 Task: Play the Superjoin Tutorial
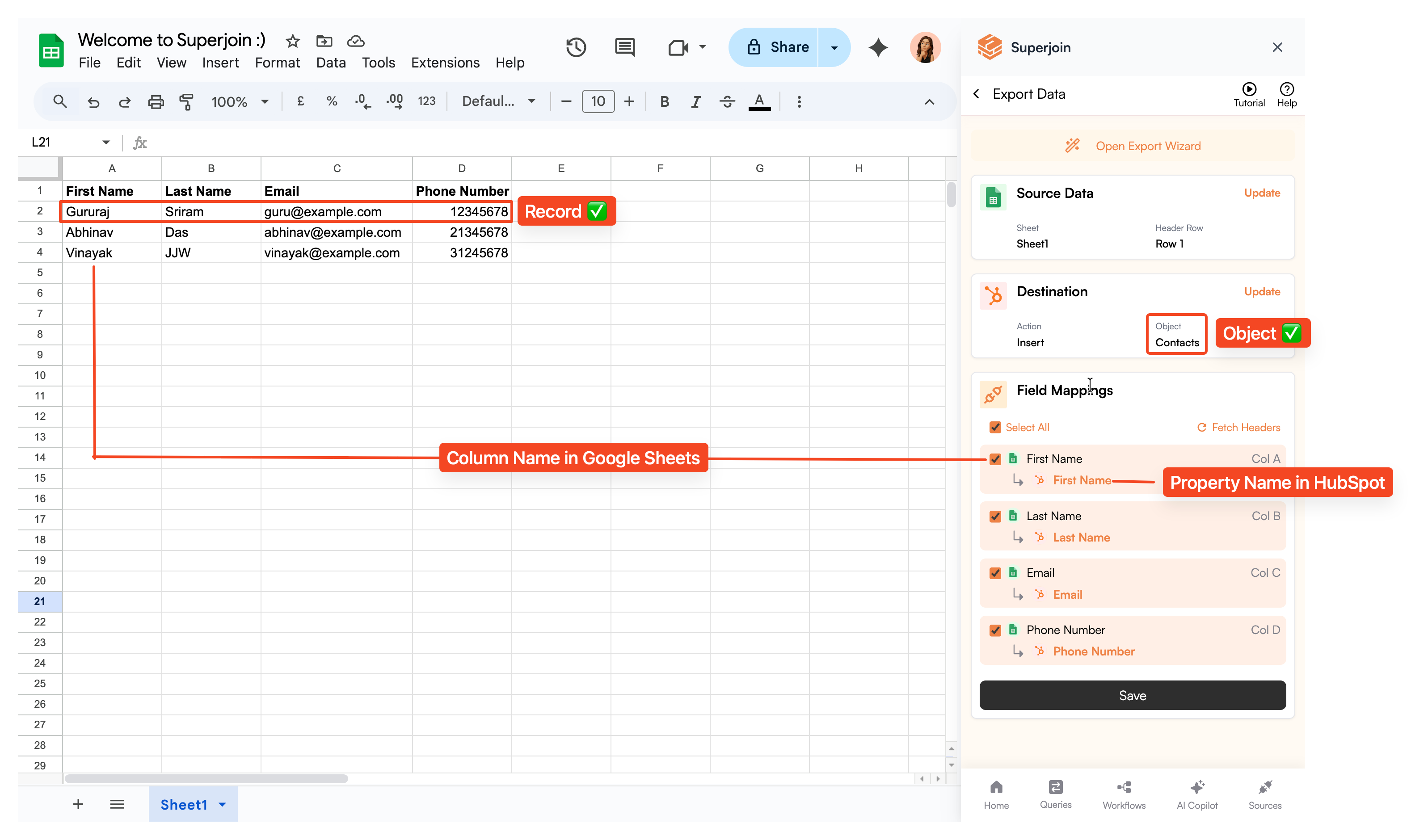point(1249,94)
